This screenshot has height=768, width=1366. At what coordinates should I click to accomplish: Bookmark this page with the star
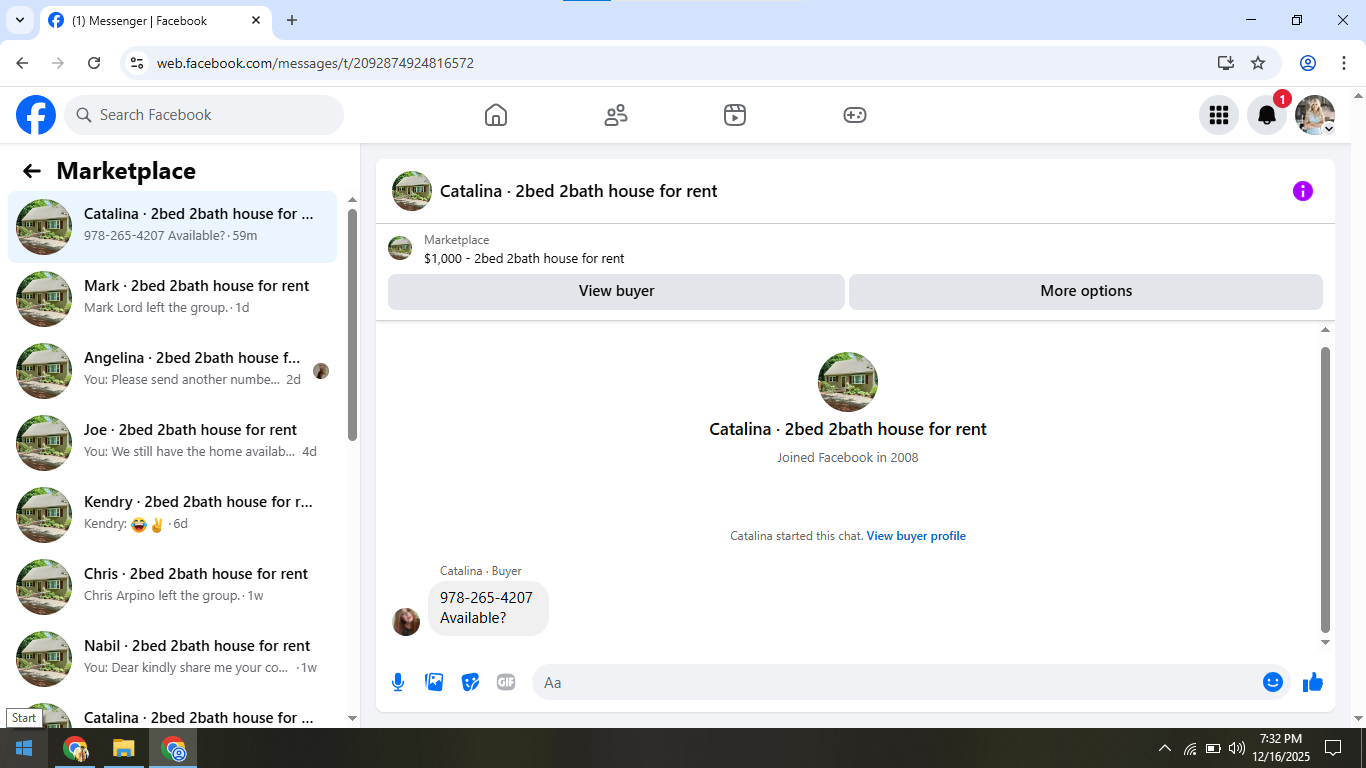1258,63
